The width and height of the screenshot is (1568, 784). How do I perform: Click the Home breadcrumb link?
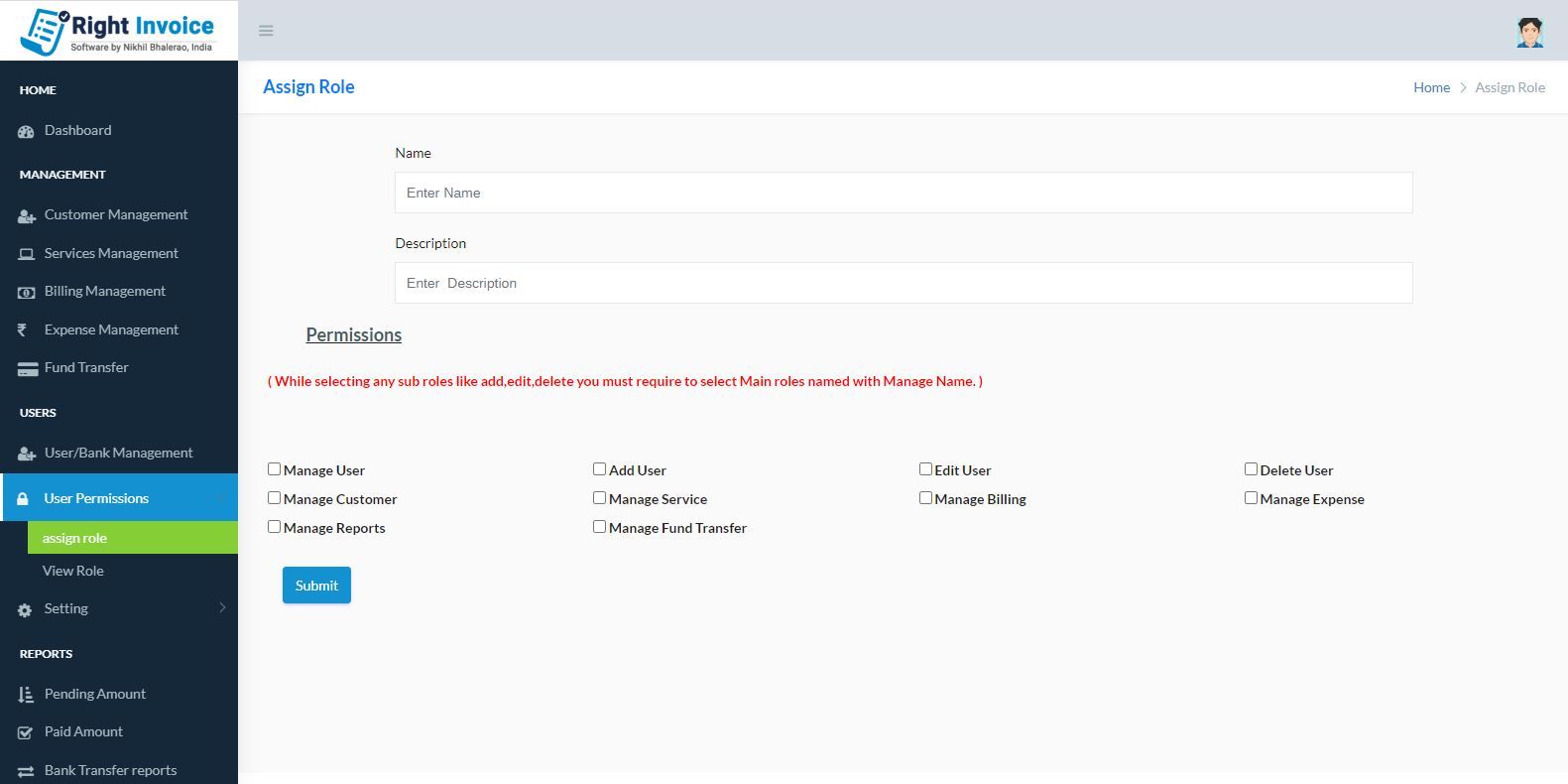(x=1431, y=87)
